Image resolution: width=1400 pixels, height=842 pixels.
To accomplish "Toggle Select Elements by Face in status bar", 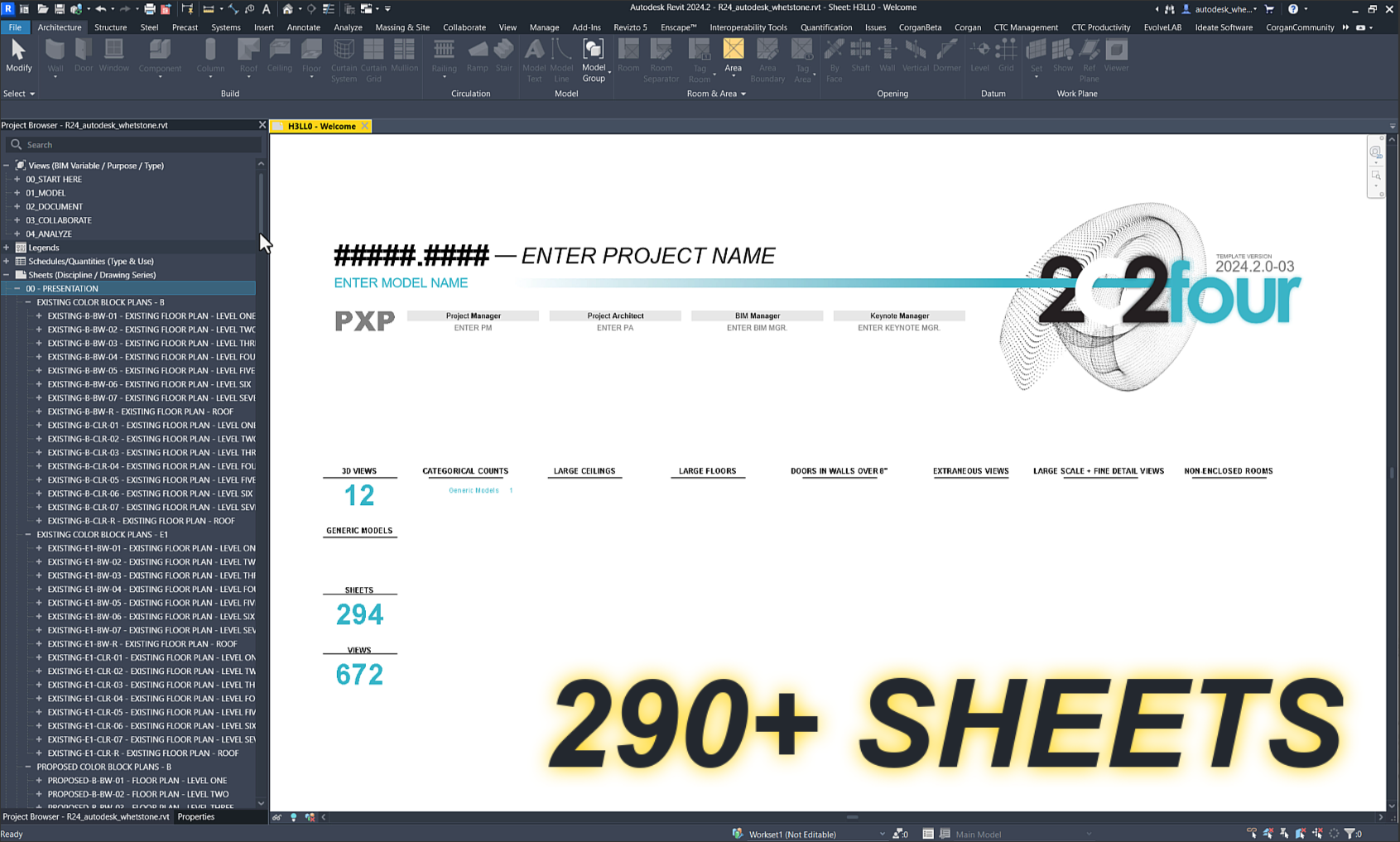I will (1301, 834).
